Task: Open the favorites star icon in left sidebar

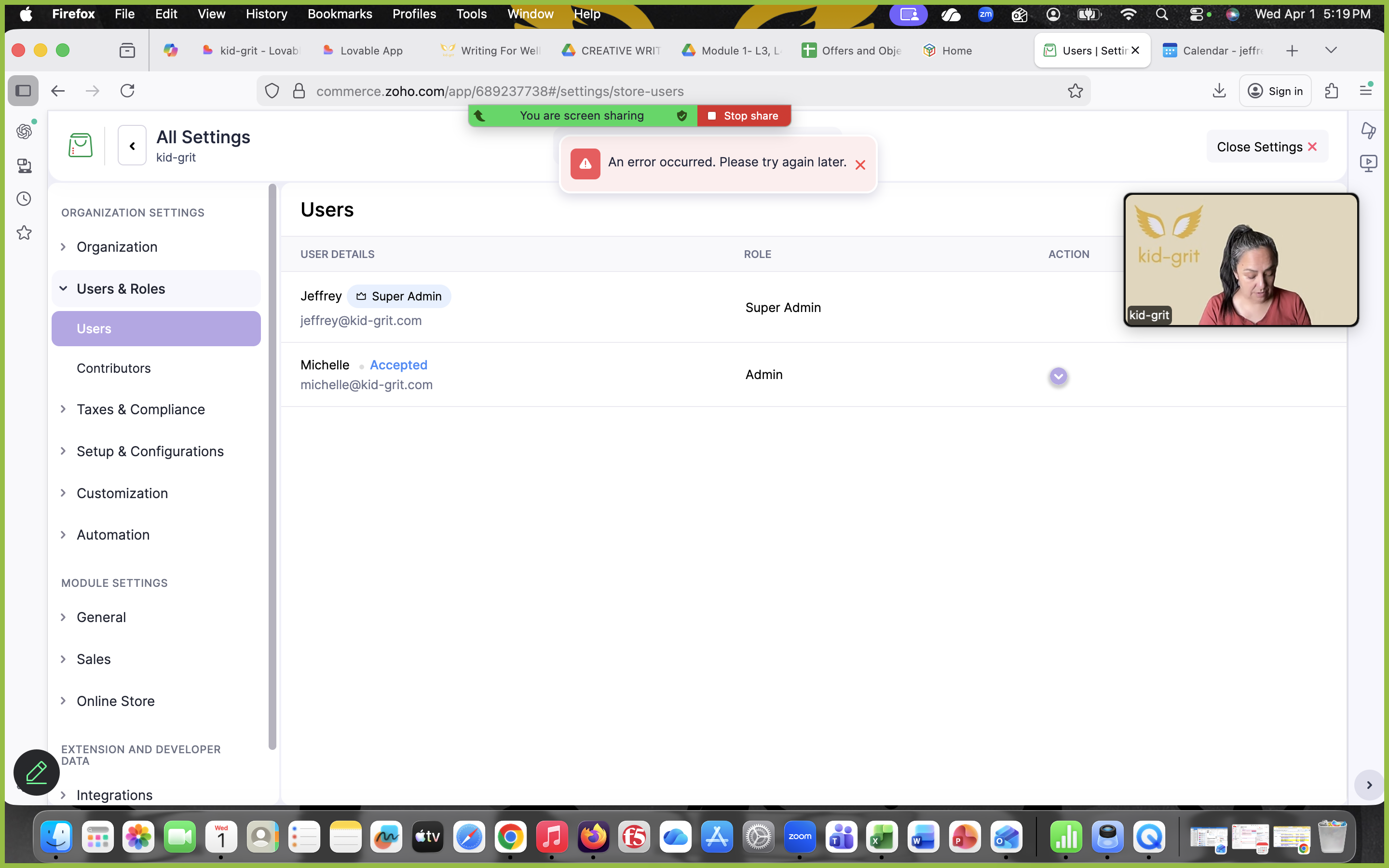Action: click(24, 232)
